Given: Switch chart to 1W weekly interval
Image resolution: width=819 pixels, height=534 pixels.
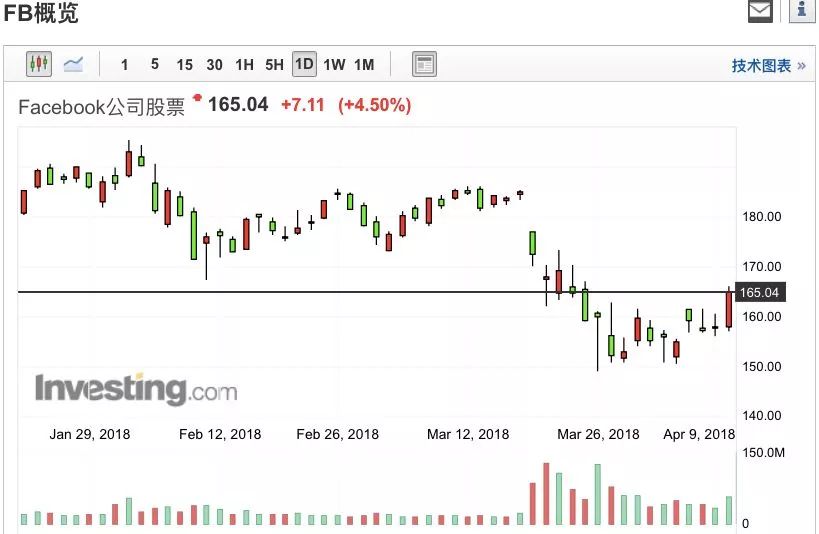Looking at the screenshot, I should [334, 65].
